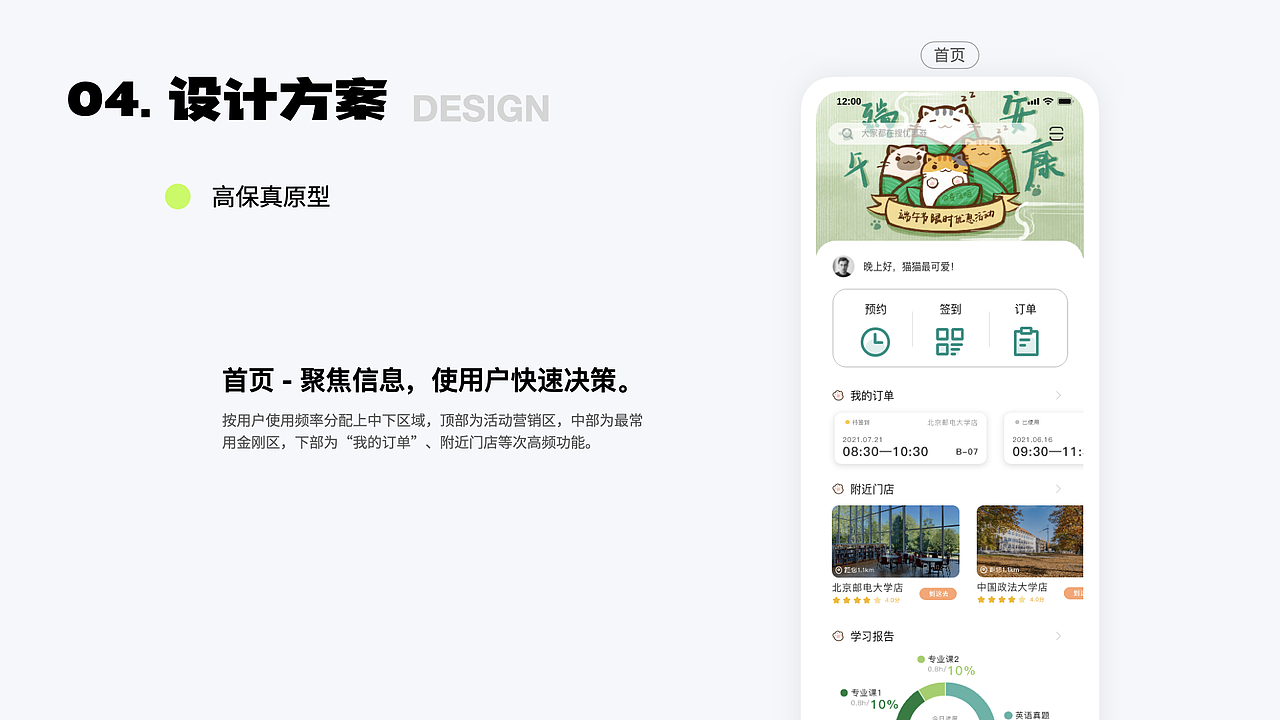This screenshot has height=720, width=1280.
Task: Click the 12:00 time in the phone status bar
Action: pyautogui.click(x=849, y=102)
